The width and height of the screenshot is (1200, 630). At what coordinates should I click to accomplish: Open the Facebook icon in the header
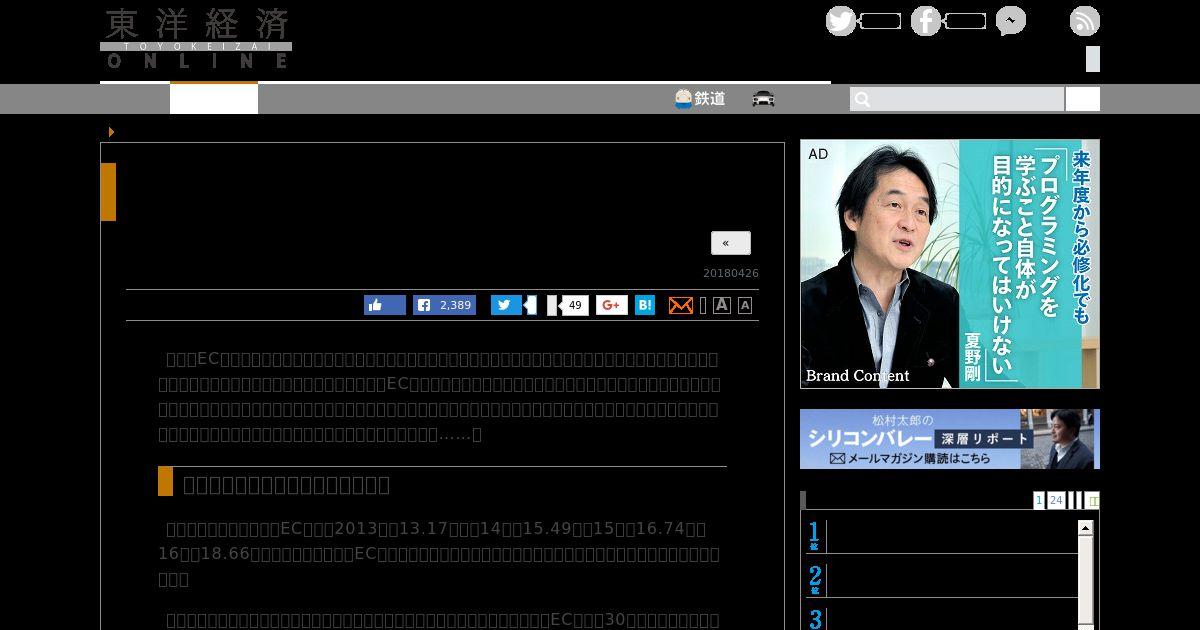pyautogui.click(x=926, y=21)
